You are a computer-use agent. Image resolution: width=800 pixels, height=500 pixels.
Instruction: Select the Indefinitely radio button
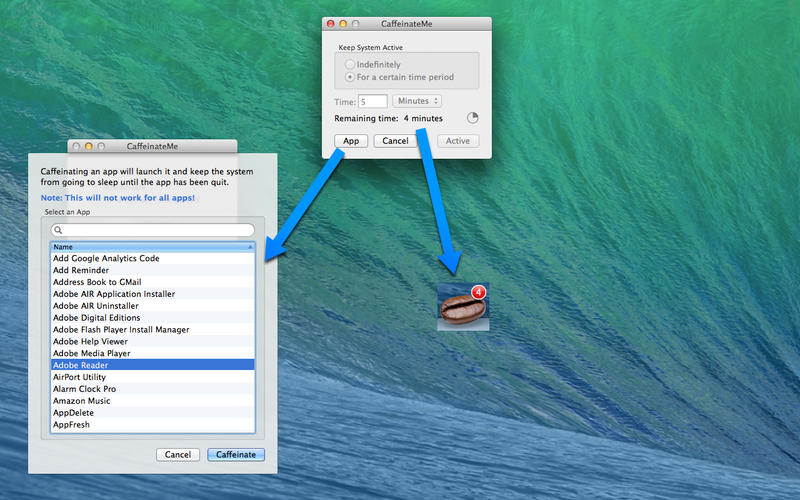(x=350, y=64)
